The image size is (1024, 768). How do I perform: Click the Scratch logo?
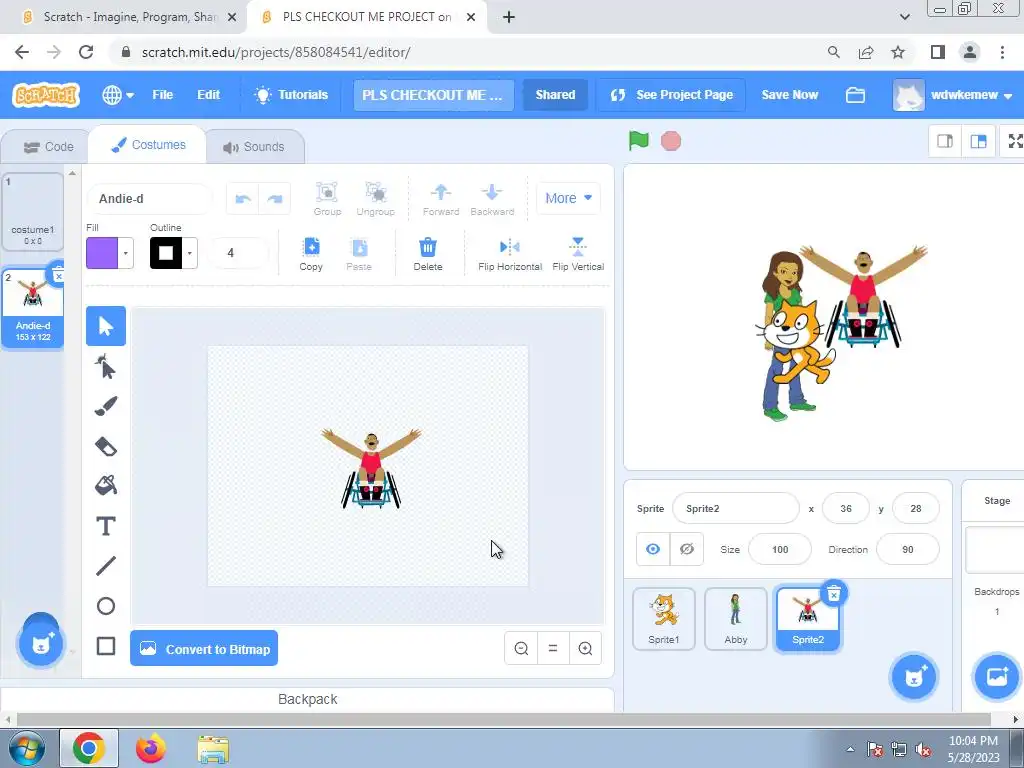tap(46, 95)
